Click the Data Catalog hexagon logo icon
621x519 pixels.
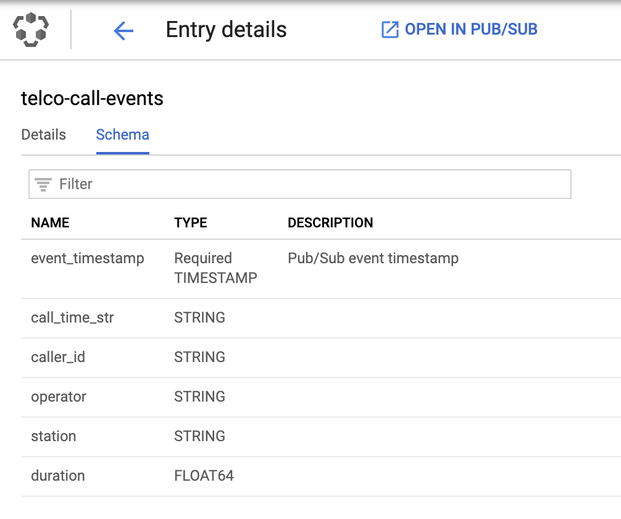point(31,30)
